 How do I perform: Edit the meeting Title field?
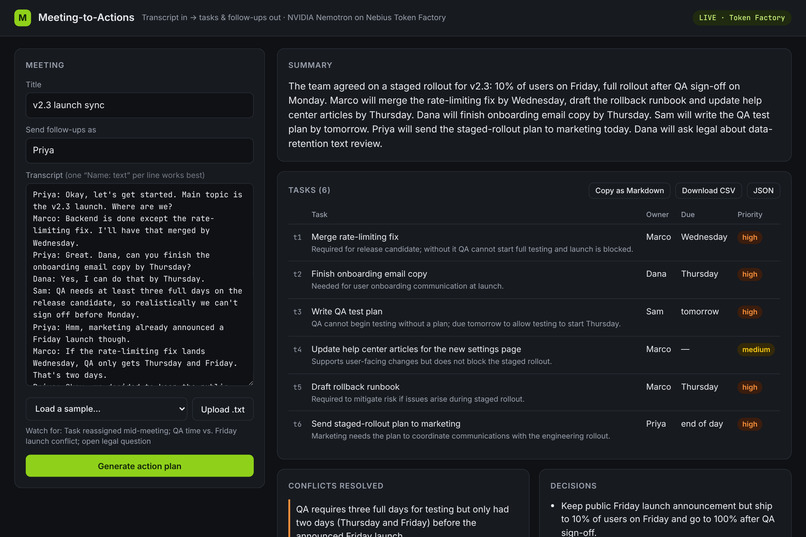coord(139,105)
